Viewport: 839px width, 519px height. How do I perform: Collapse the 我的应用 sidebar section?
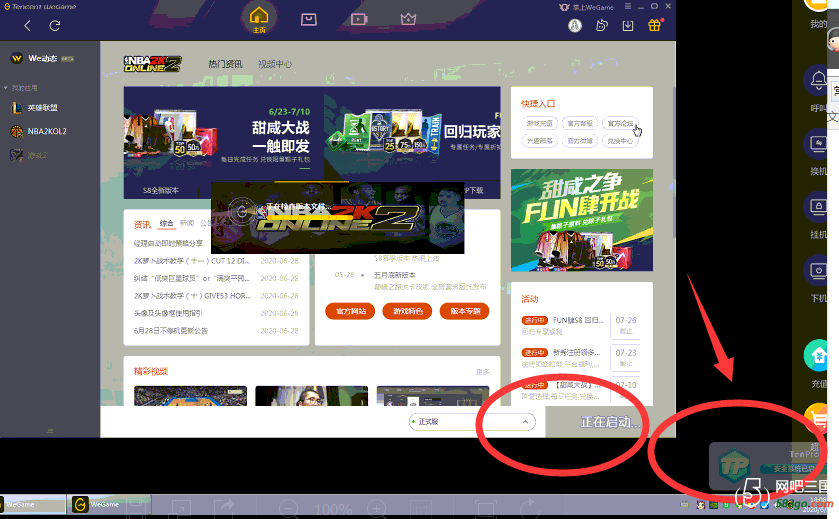coord(20,88)
